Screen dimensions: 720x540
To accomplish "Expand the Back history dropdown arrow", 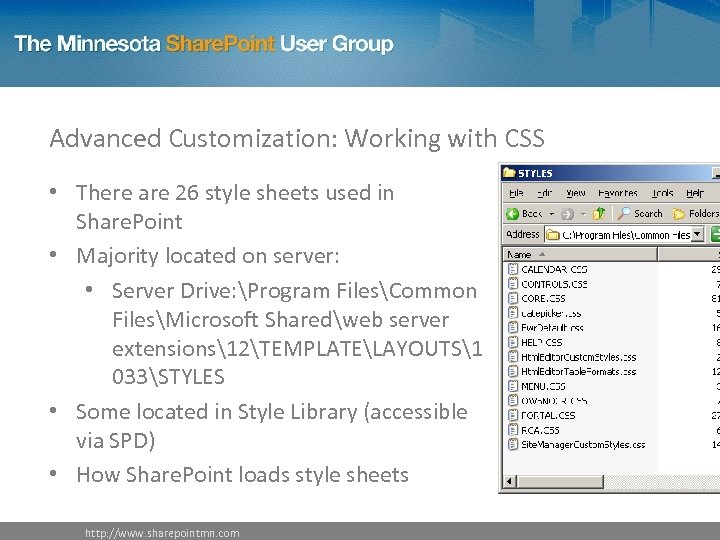I will point(552,214).
